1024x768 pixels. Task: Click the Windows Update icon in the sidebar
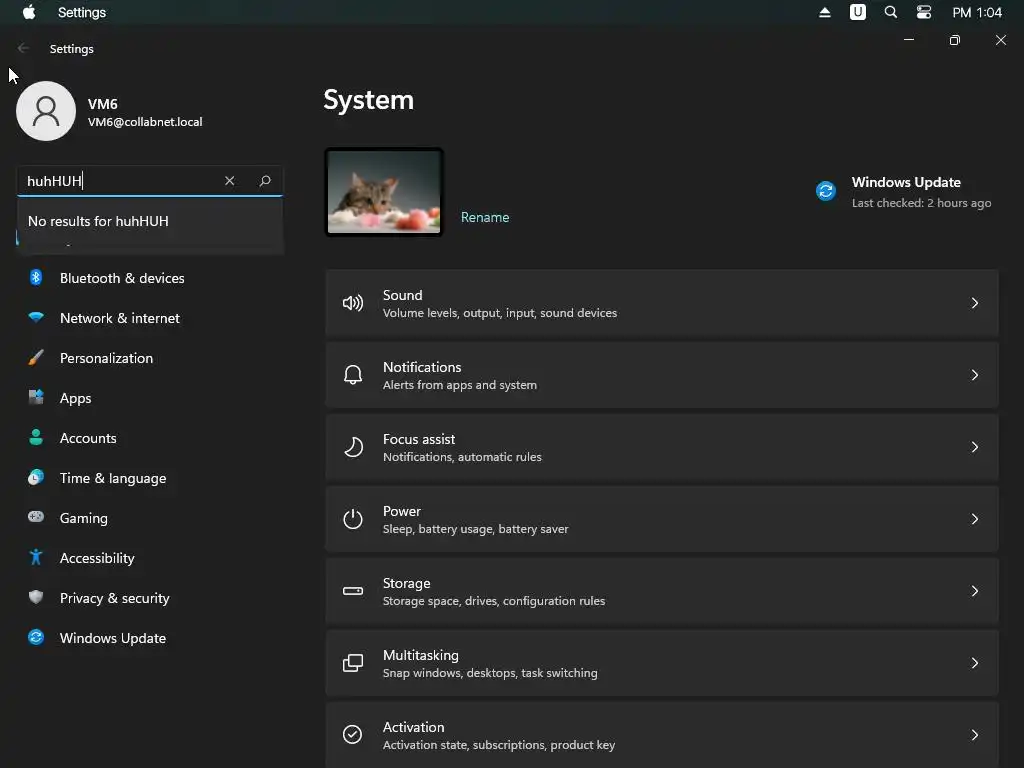coord(36,637)
